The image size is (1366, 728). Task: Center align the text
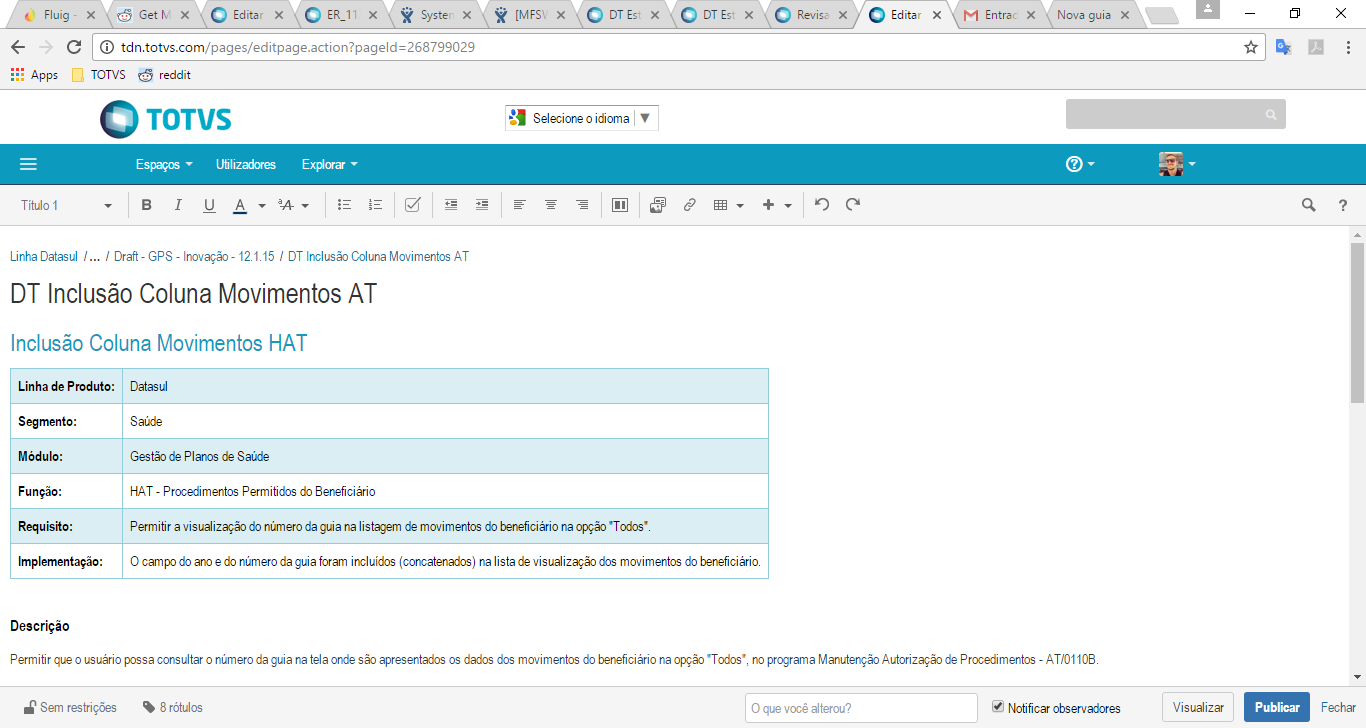click(x=550, y=205)
